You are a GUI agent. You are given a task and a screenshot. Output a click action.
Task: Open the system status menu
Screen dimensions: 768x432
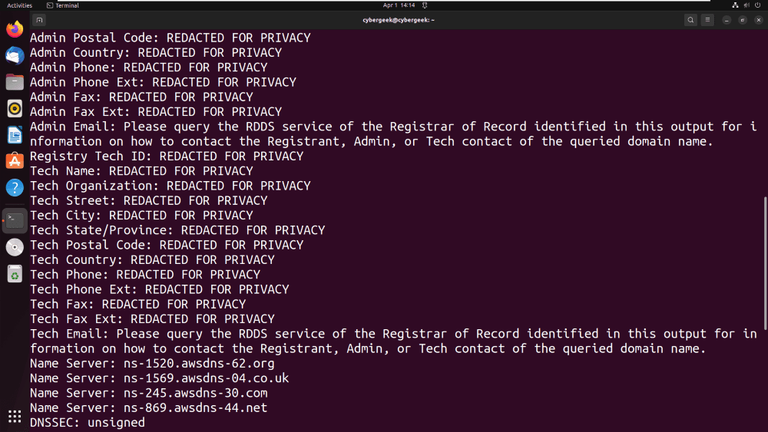[748, 5]
